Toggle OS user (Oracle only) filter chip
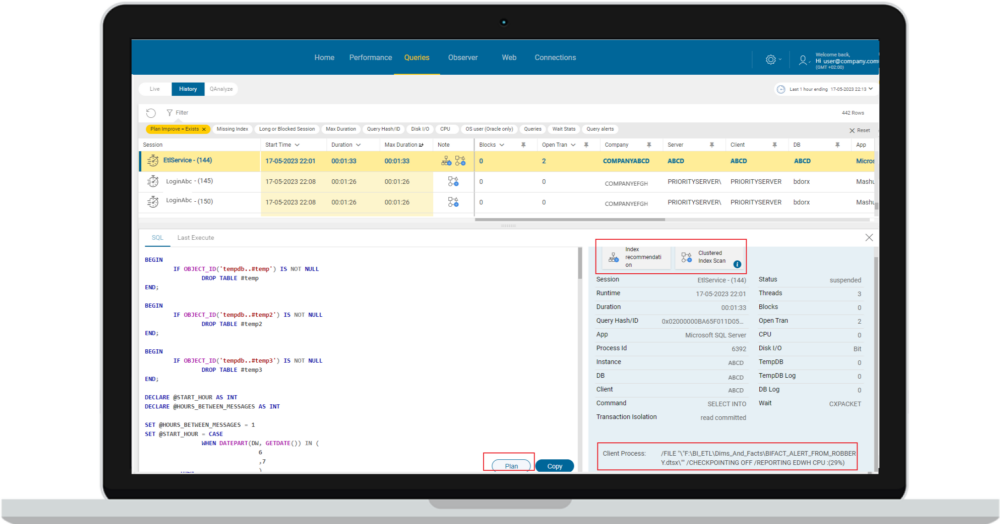1000x524 pixels. pos(489,129)
